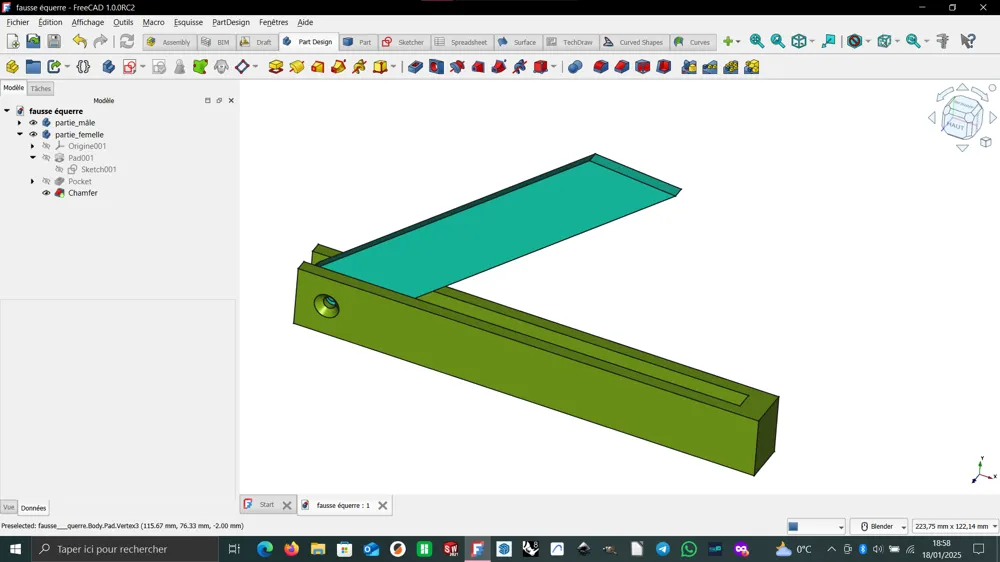1000x562 pixels.
Task: Collapse the fausse équerre document node
Action: point(7,111)
